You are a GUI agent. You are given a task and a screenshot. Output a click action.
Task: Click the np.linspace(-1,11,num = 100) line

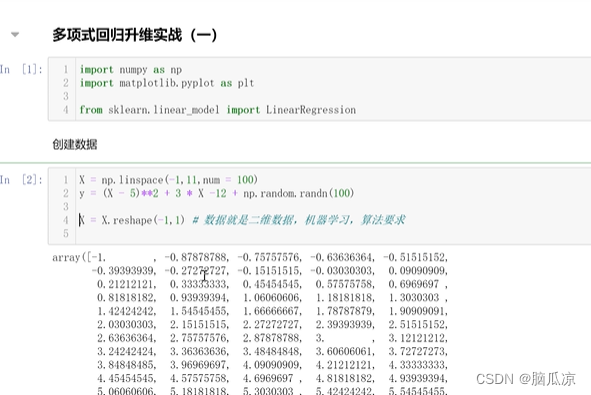click(168, 180)
